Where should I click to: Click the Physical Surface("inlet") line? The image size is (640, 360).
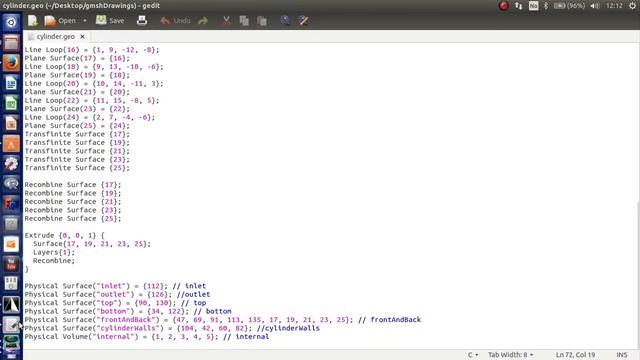click(115, 286)
